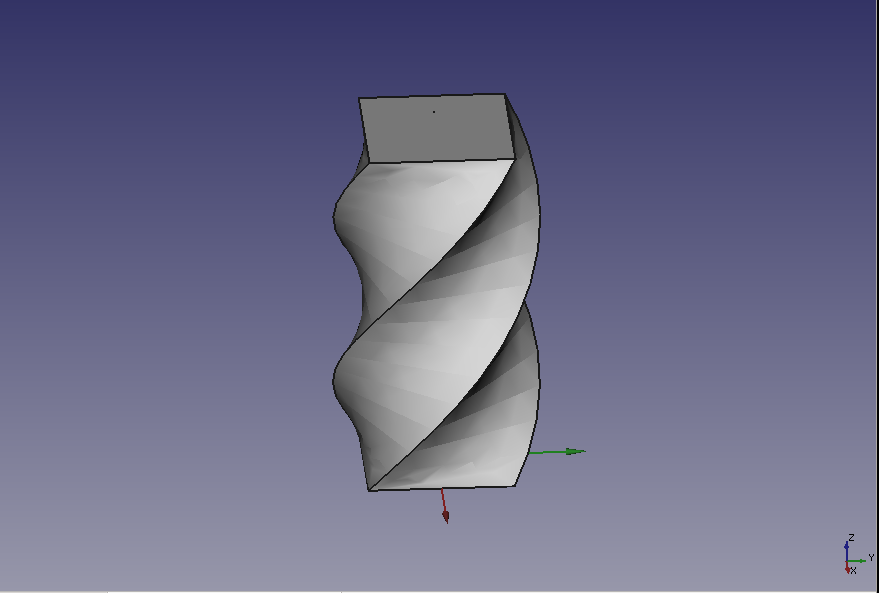Click the Z label on corner axis indicator

(851, 538)
